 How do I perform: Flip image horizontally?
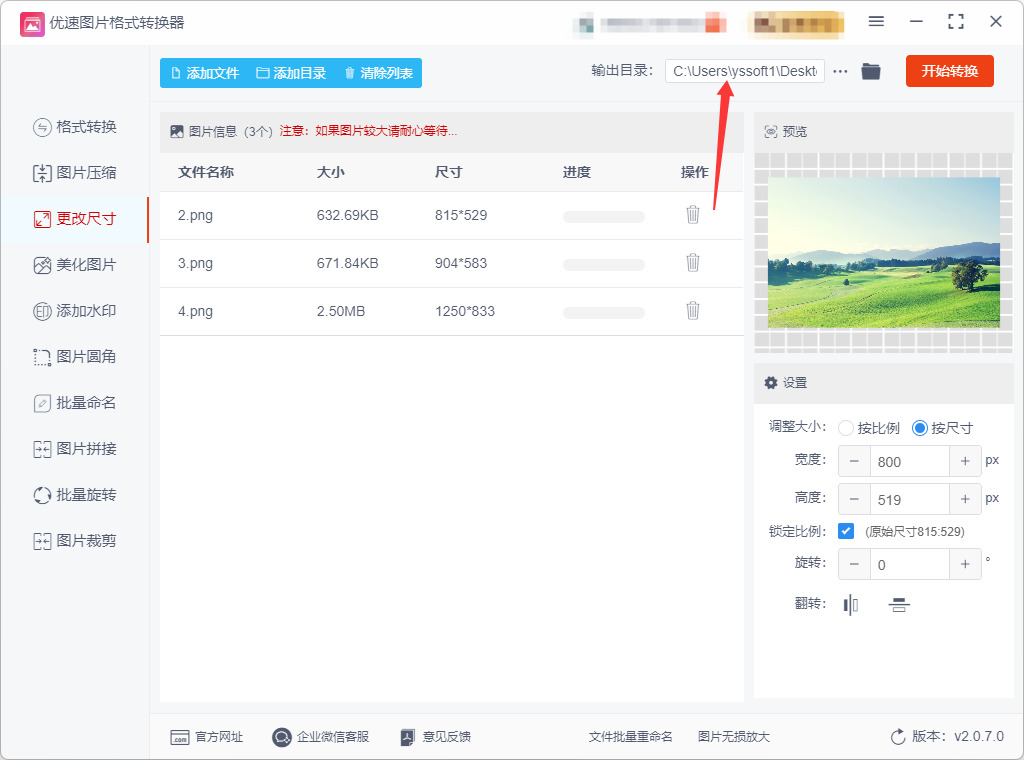(850, 605)
